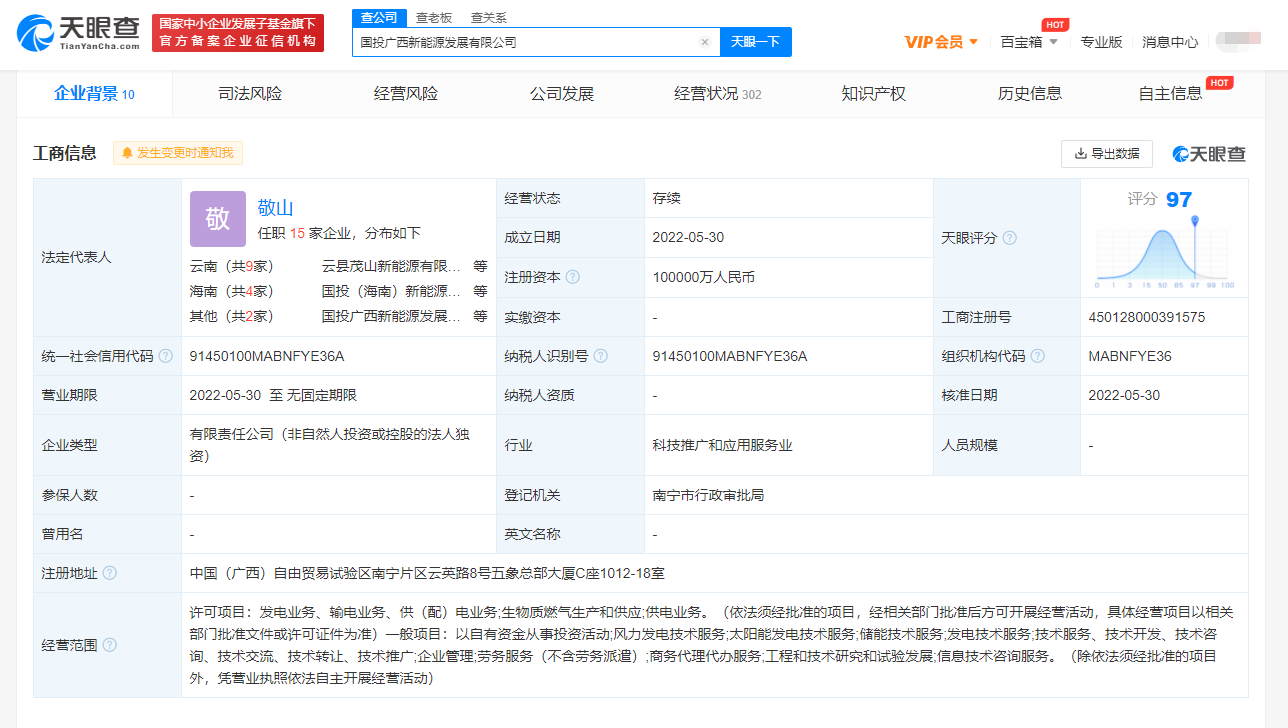
Task: Open the VIP会员 dropdown menu
Action: (941, 42)
